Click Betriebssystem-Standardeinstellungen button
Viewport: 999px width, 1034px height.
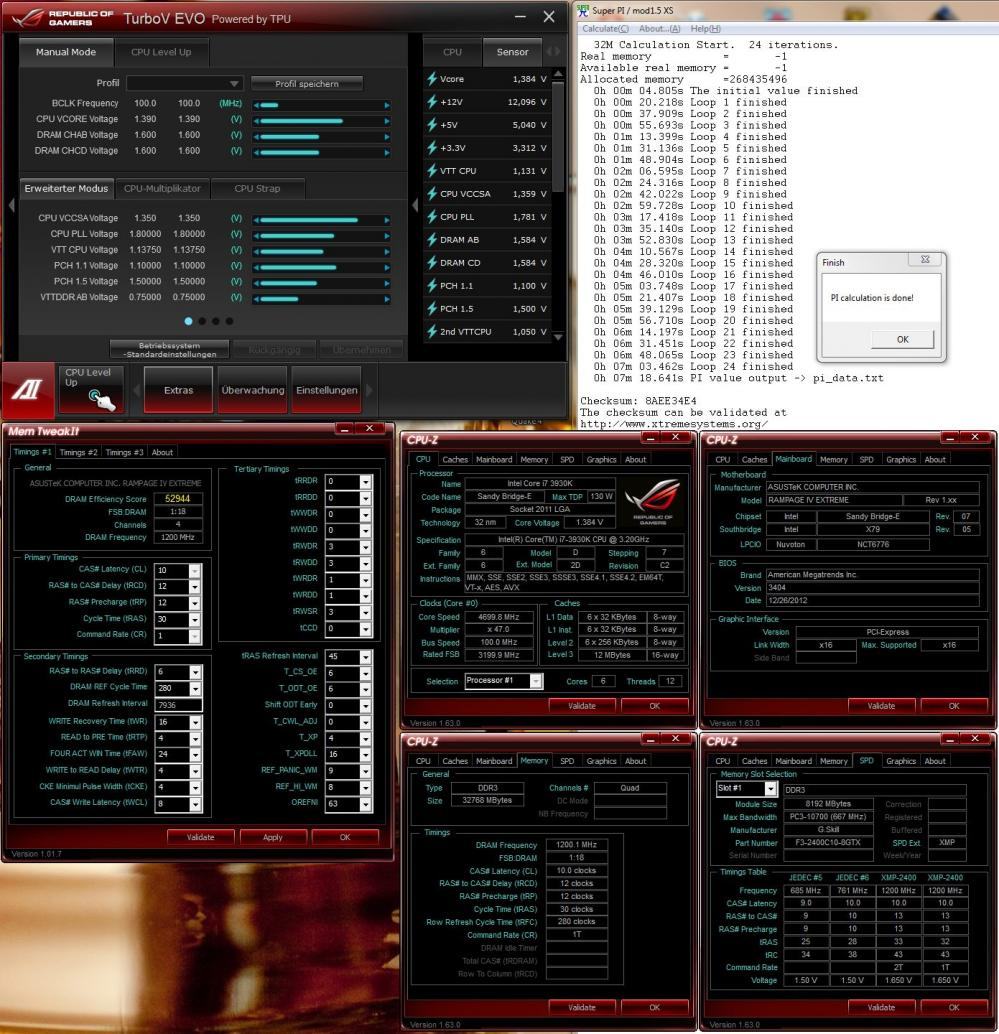tap(169, 350)
